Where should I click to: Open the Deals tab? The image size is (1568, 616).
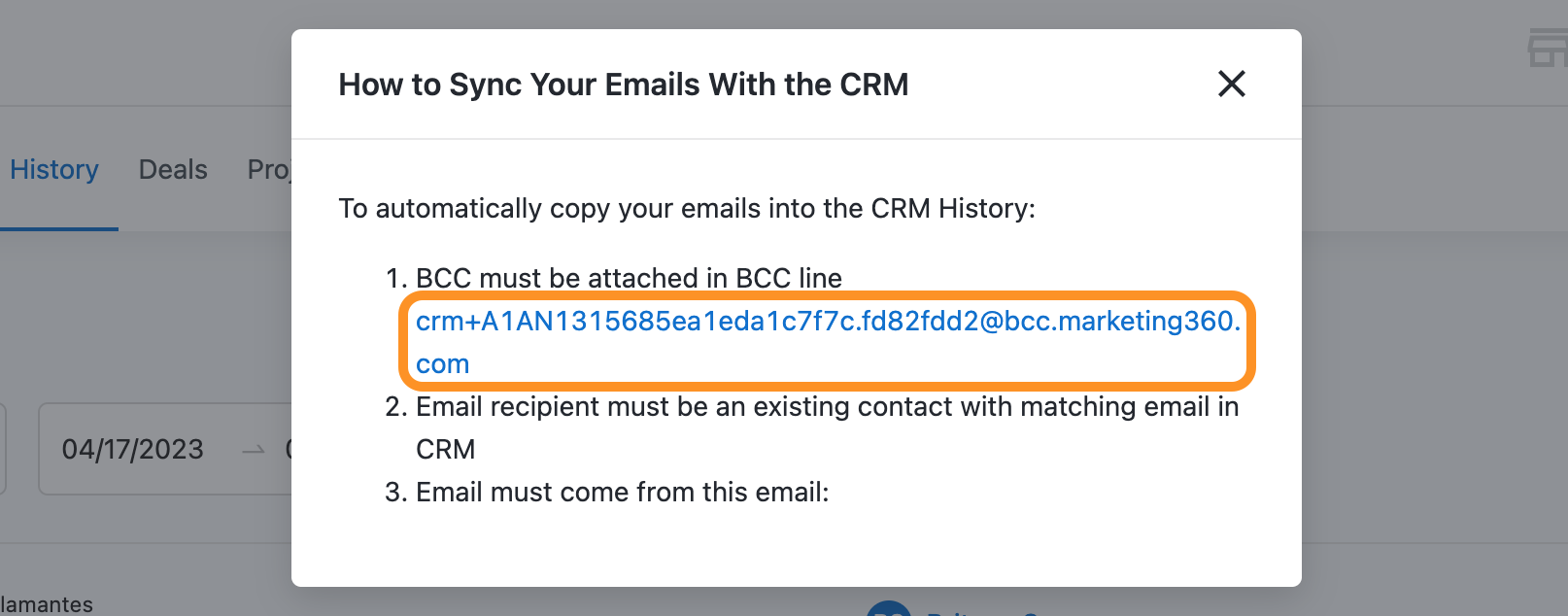tap(173, 170)
